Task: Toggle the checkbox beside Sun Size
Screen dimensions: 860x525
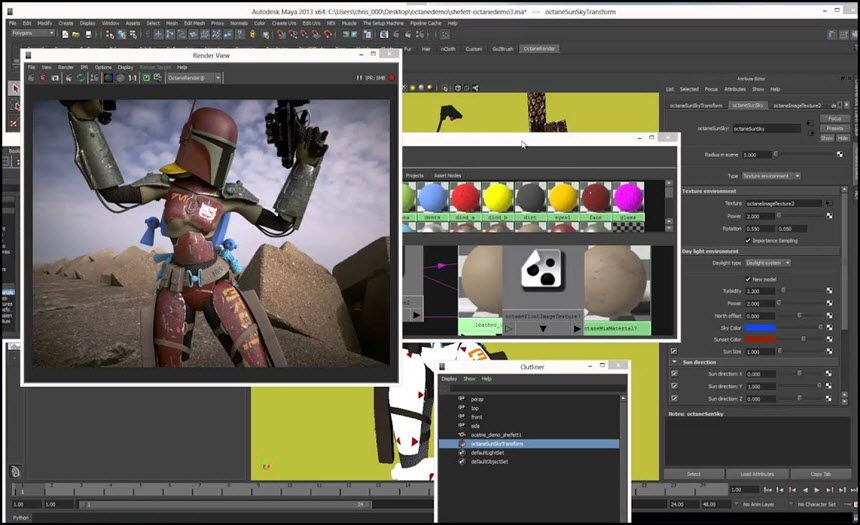Action: click(x=674, y=351)
